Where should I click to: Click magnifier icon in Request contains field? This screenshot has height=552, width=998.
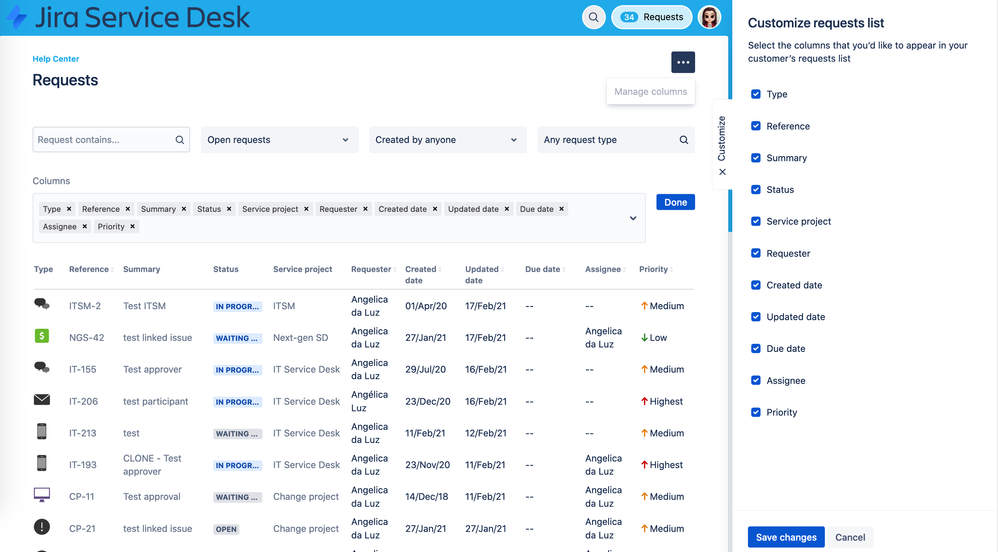(x=179, y=140)
